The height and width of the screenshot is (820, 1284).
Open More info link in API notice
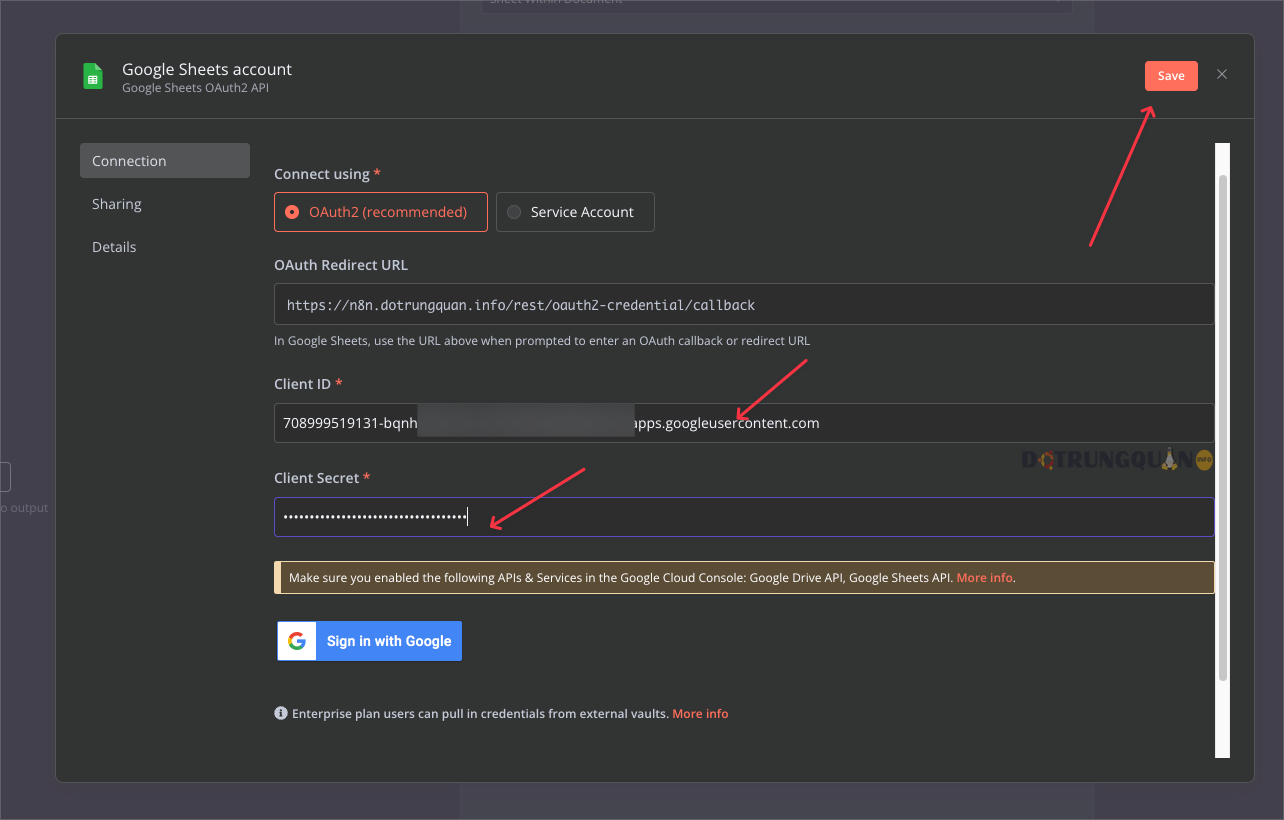[984, 578]
